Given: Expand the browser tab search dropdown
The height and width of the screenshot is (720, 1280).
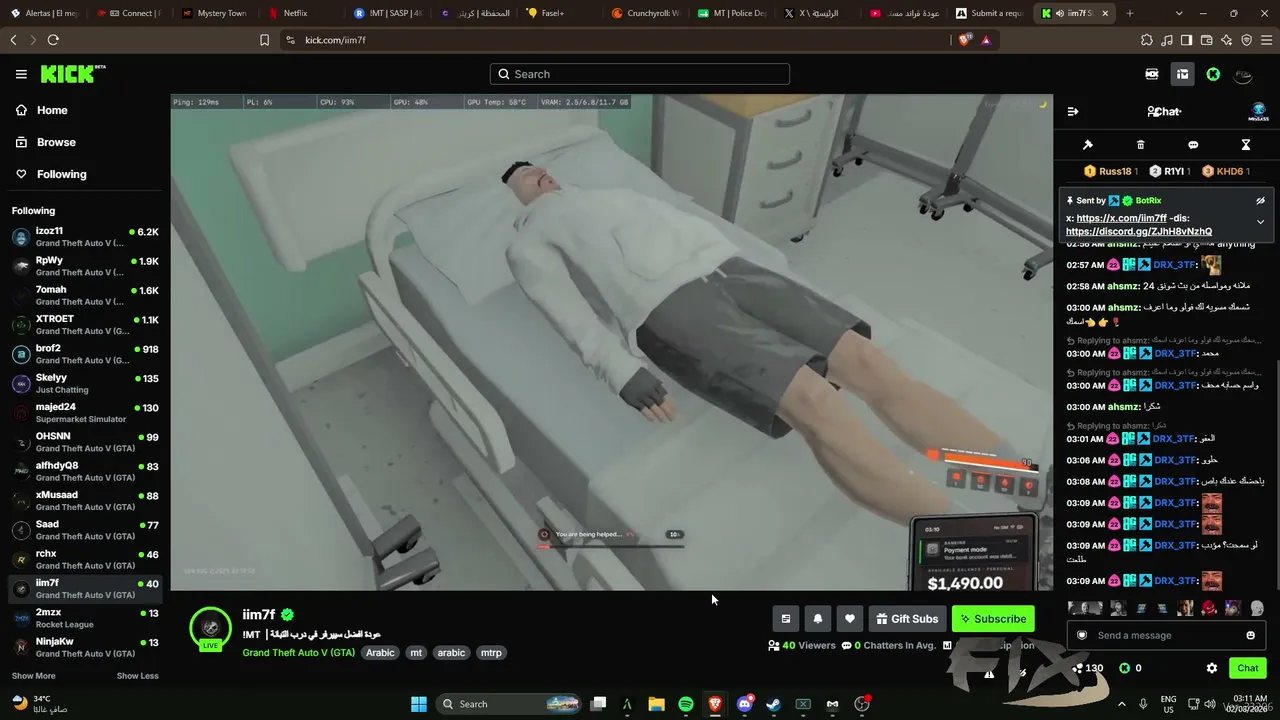Looking at the screenshot, I should tap(1177, 13).
